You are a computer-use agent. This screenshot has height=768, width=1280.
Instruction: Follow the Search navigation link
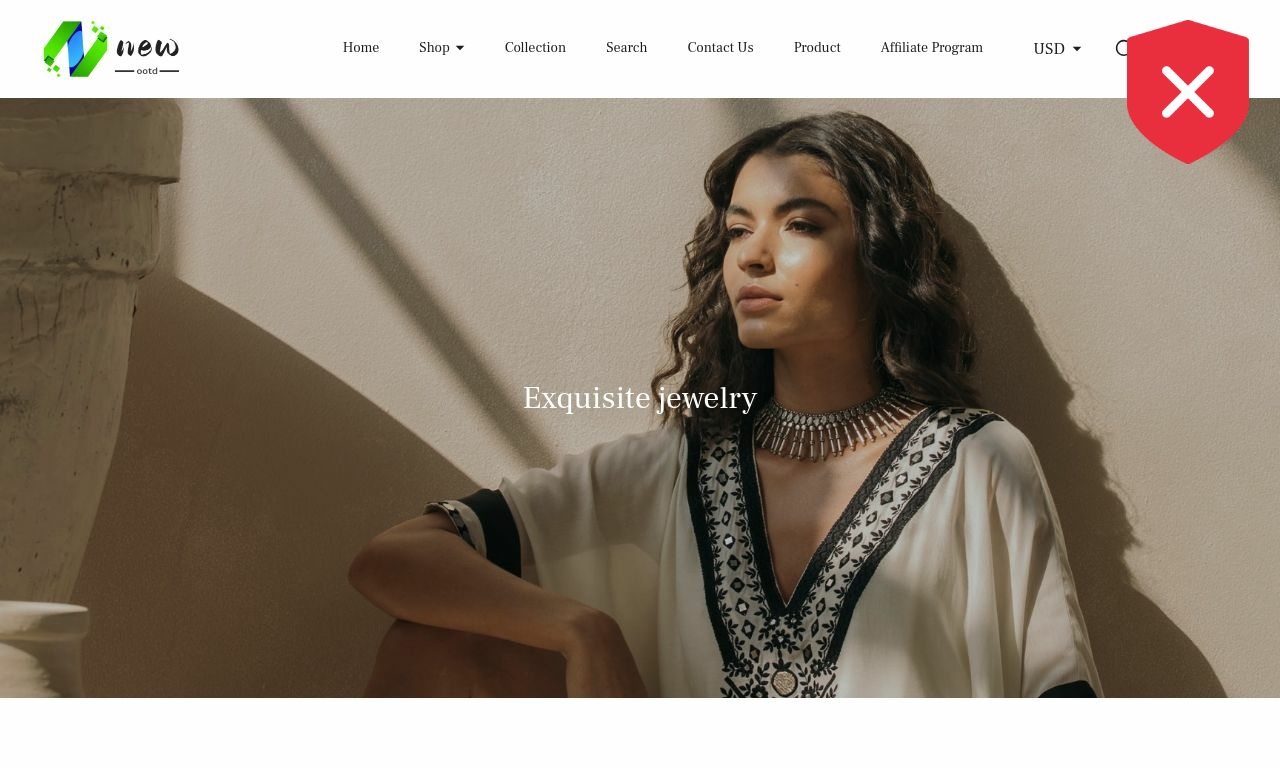(x=626, y=48)
